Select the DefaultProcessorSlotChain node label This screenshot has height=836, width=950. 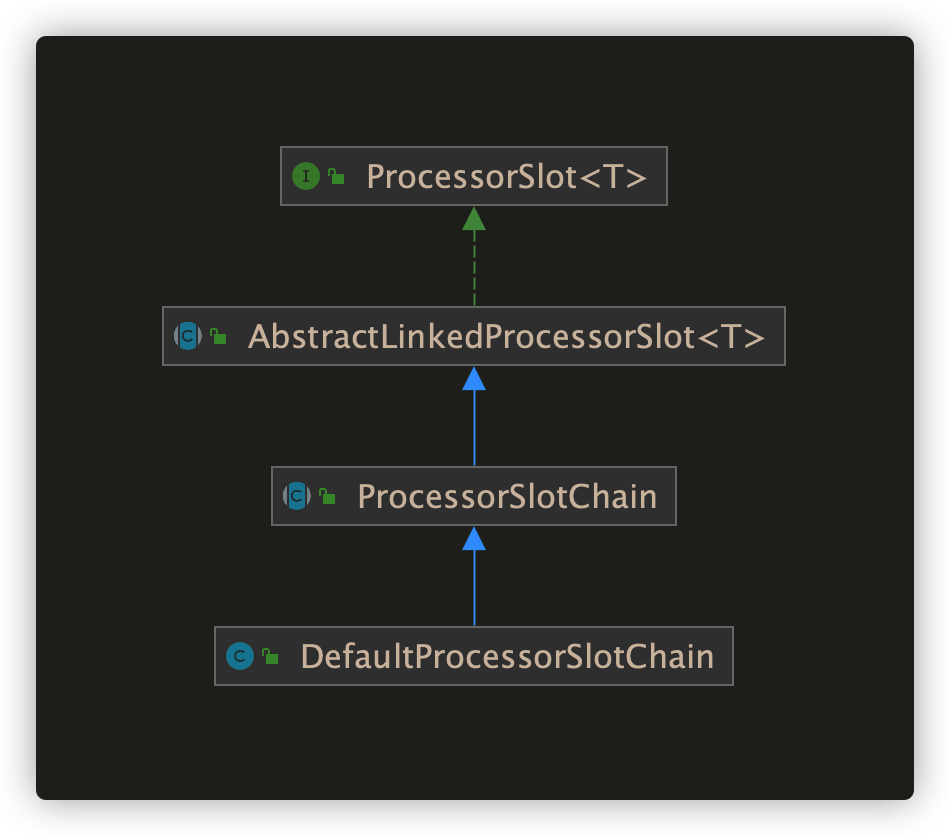click(507, 657)
